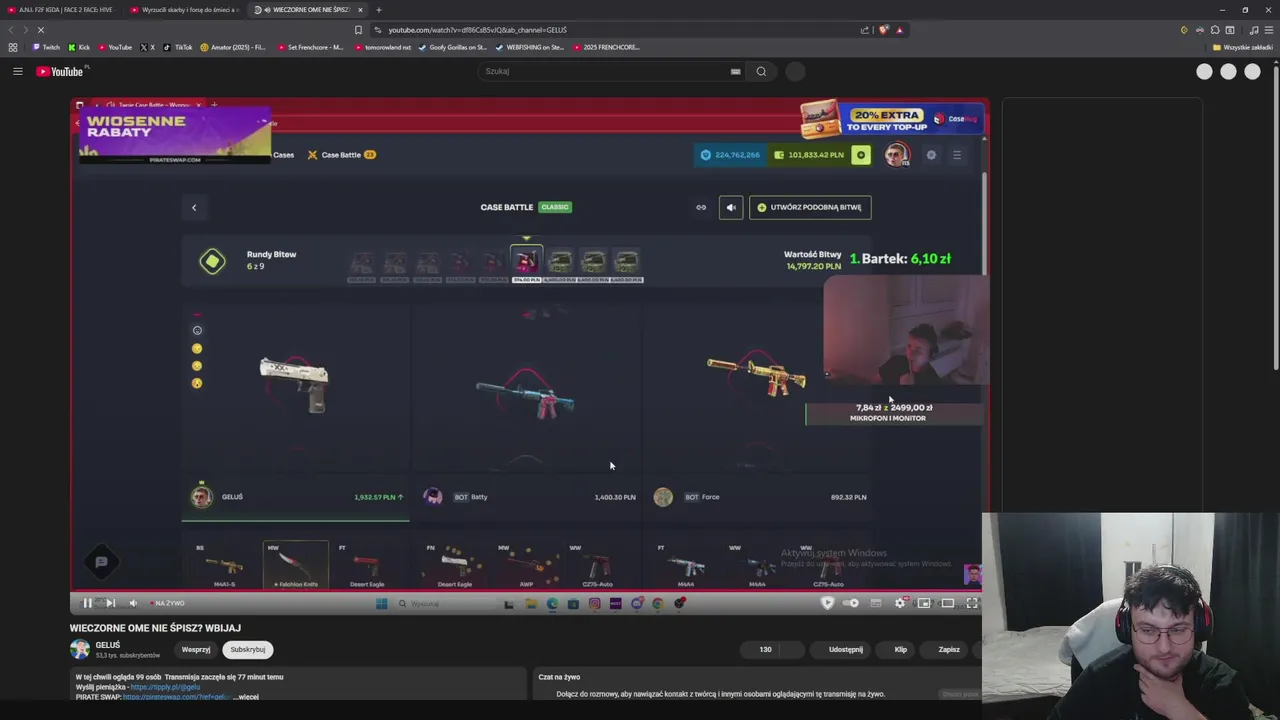Toggle the case battle sound speaker button
This screenshot has height=720, width=1280.
click(x=731, y=207)
